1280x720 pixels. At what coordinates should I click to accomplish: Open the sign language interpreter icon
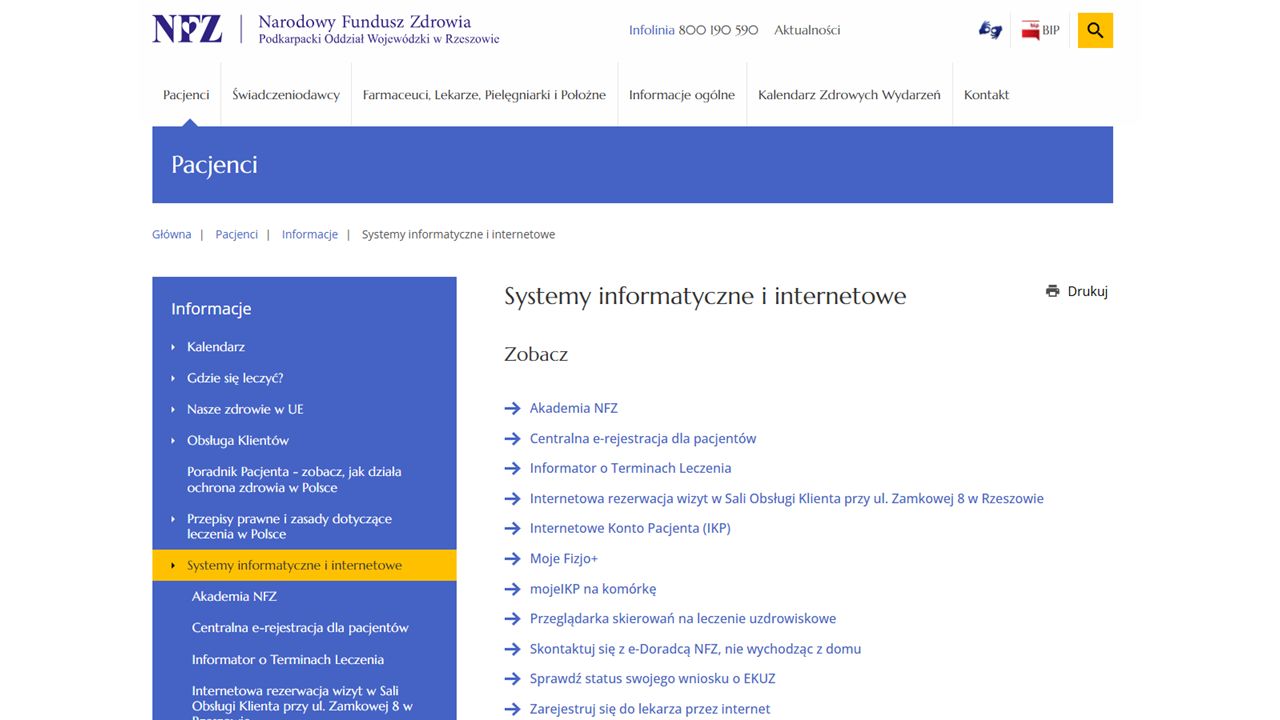(x=990, y=30)
